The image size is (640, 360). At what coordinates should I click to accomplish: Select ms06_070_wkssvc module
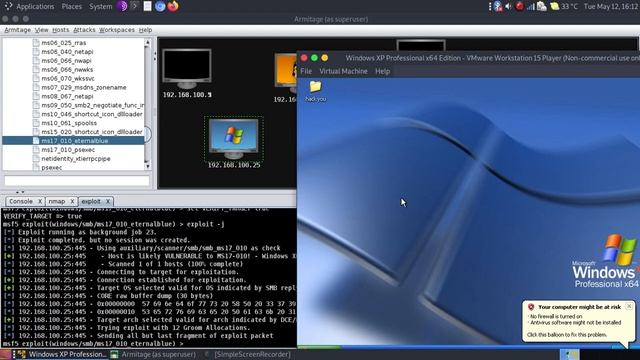pyautogui.click(x=68, y=78)
